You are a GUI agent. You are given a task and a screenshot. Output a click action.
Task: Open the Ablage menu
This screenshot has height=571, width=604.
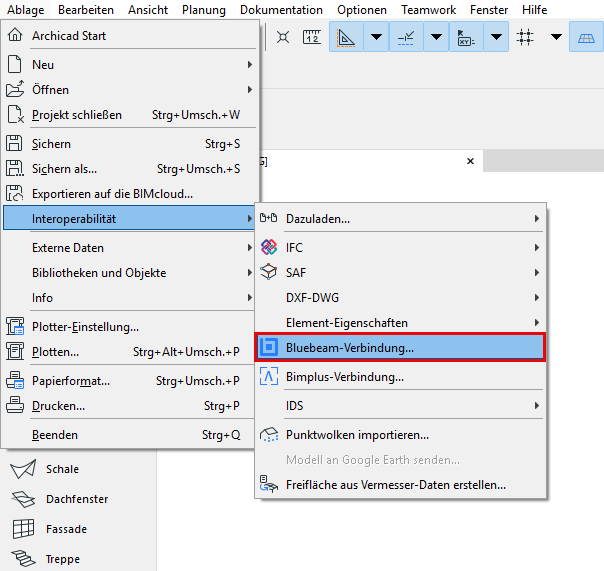click(26, 10)
